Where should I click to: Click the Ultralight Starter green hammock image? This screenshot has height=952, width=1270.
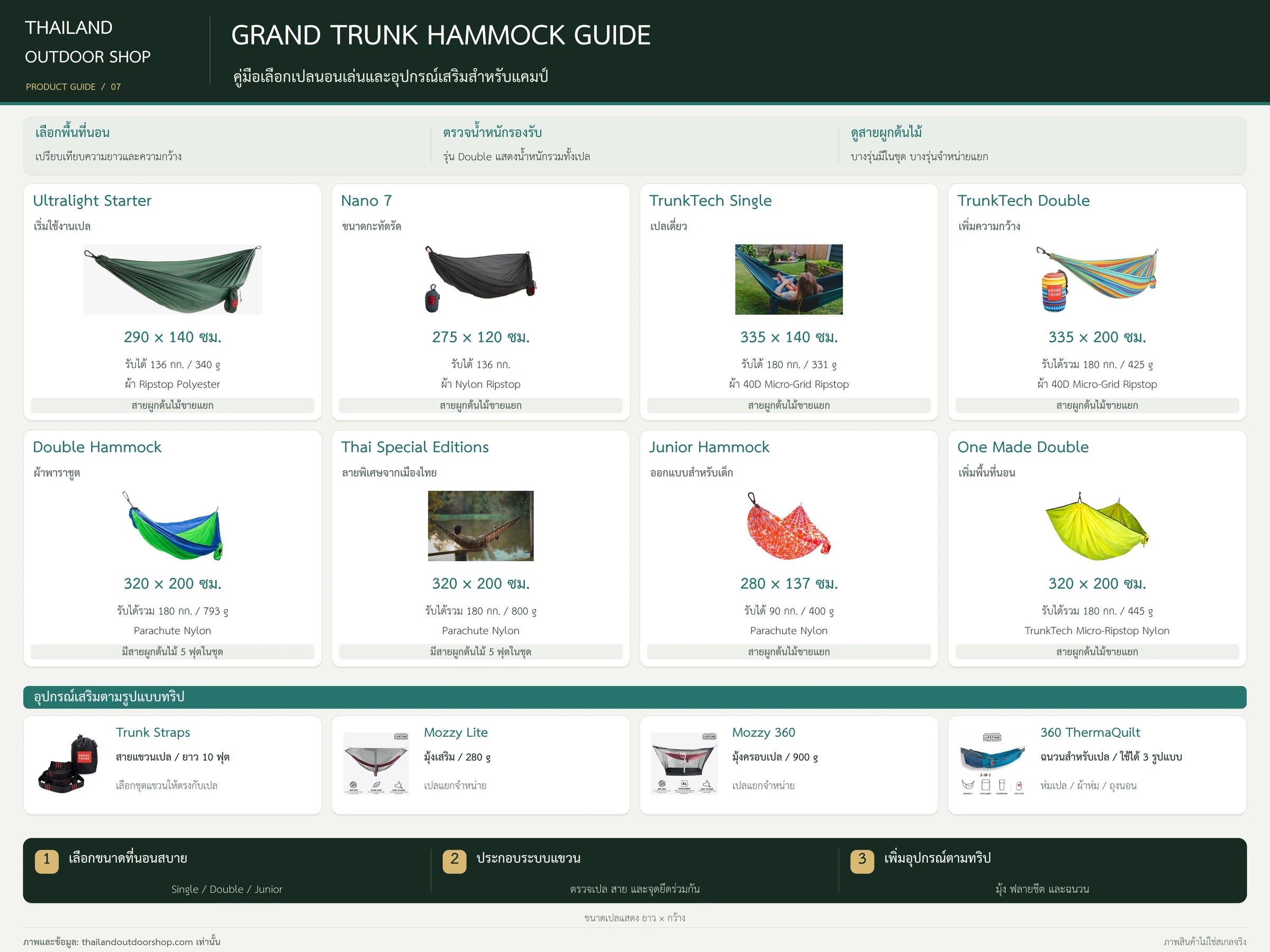[x=172, y=279]
